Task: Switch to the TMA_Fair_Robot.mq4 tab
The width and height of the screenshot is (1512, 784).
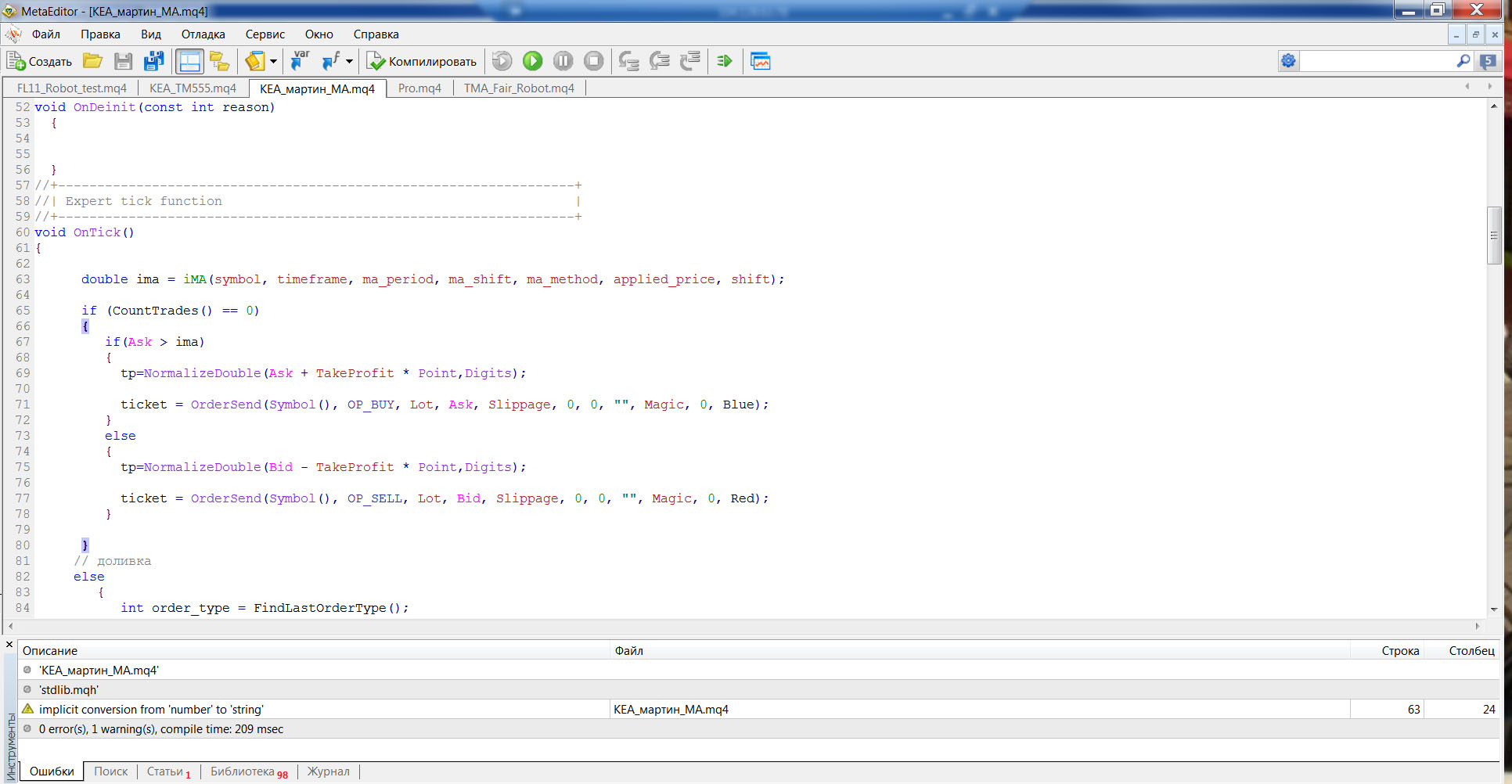Action: pyautogui.click(x=519, y=88)
